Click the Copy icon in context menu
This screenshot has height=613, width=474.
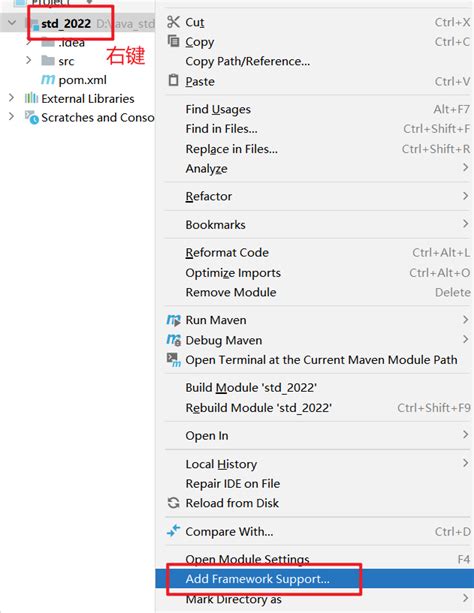click(173, 41)
